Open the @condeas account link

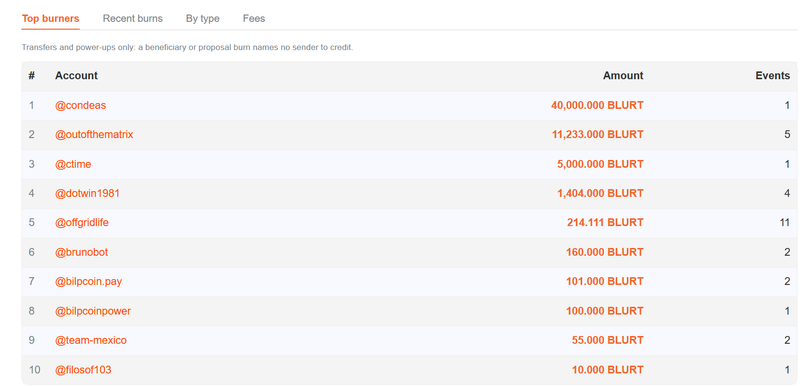(x=81, y=105)
